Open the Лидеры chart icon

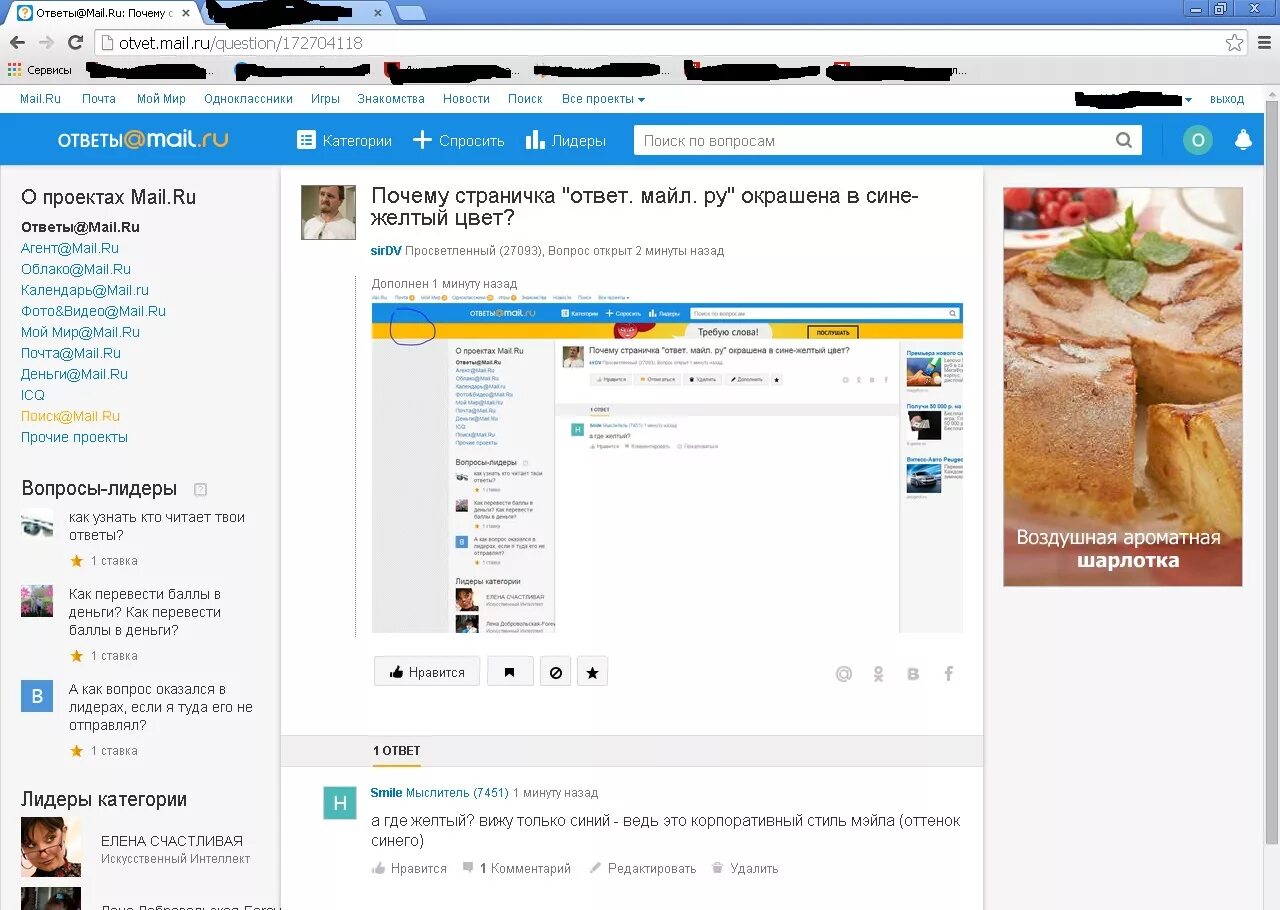point(535,141)
